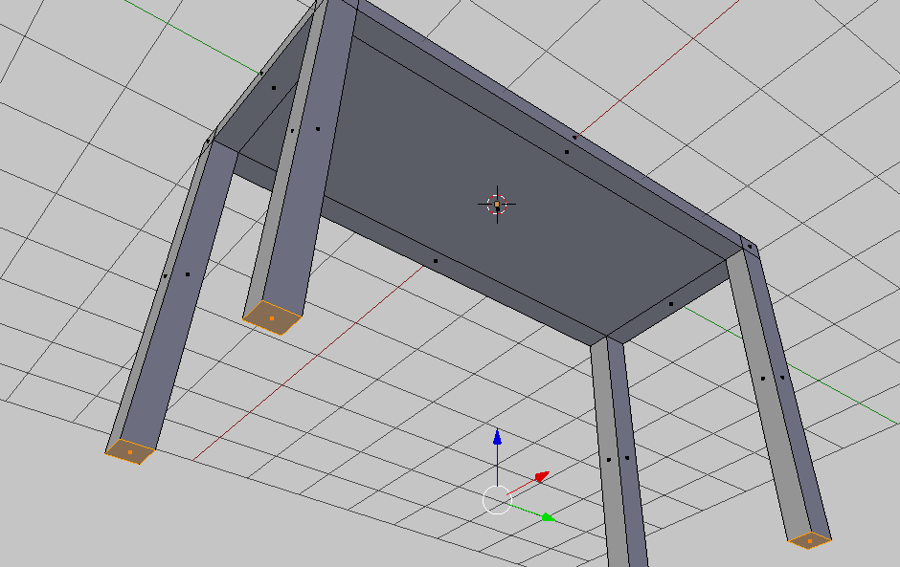Image resolution: width=900 pixels, height=567 pixels.
Task: Select the face dot on the tabletop's right short side
Action: [x=671, y=304]
